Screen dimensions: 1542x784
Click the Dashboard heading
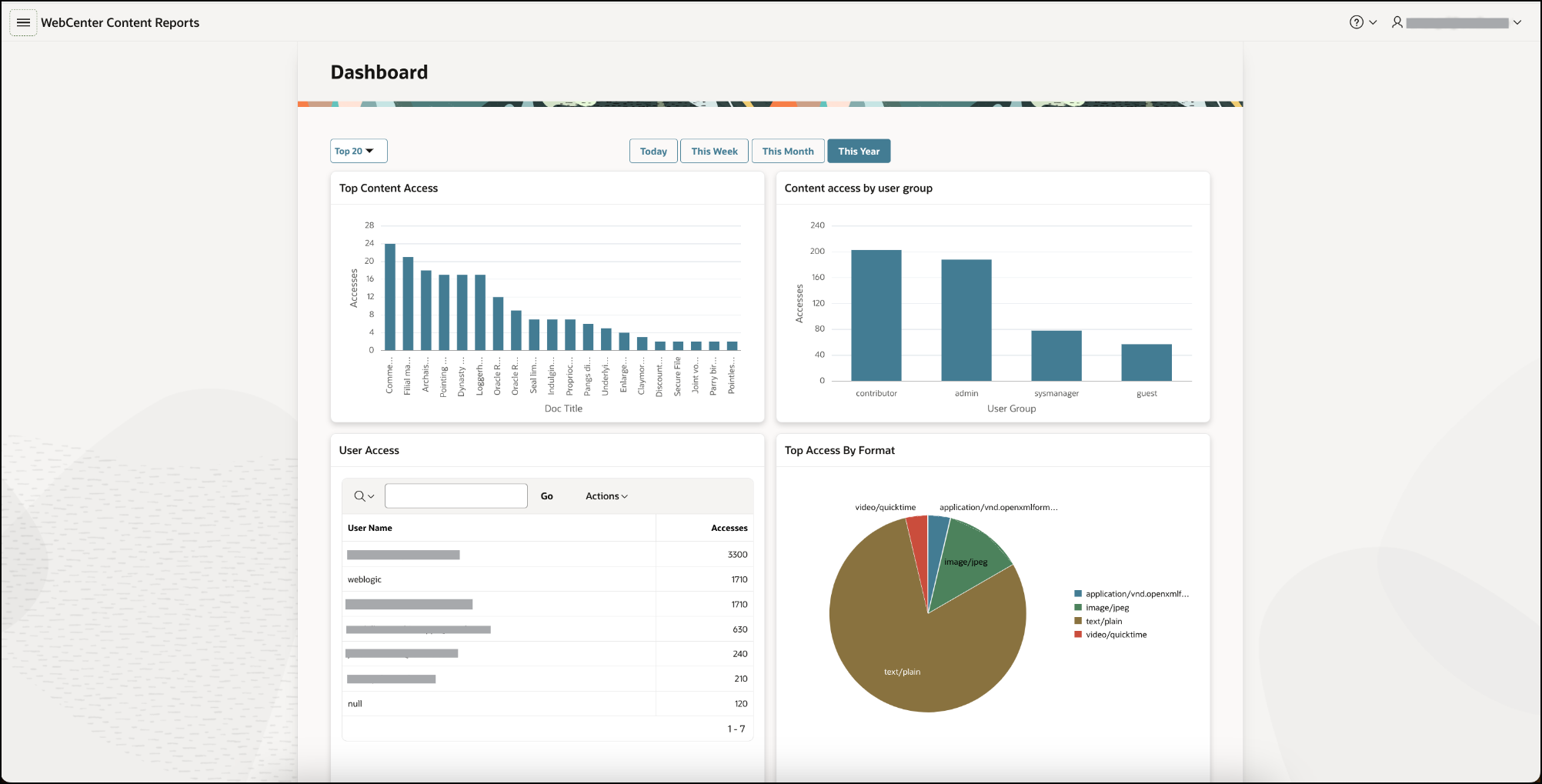[379, 72]
